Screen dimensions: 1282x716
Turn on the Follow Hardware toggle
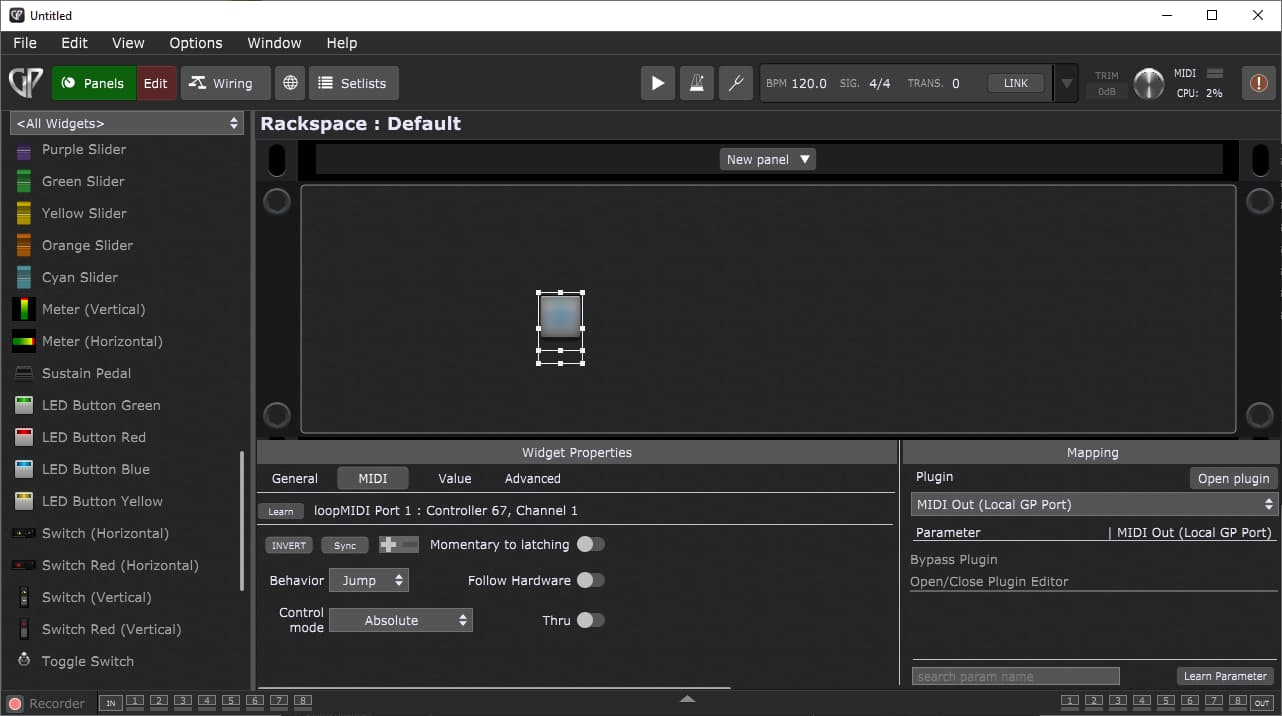[x=590, y=580]
